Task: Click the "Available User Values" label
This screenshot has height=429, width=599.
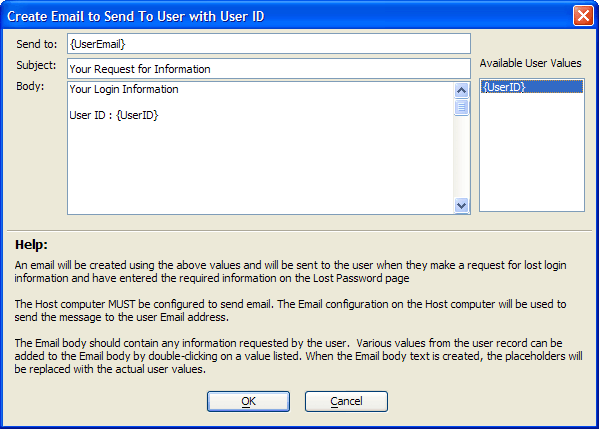Action: tap(531, 63)
